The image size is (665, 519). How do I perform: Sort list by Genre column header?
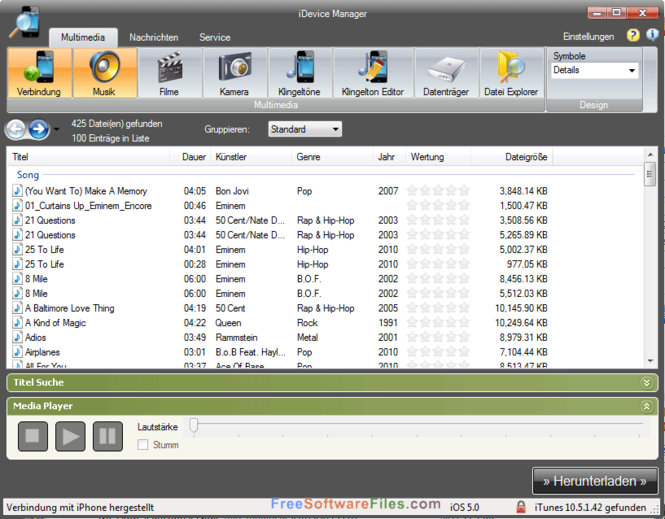[332, 157]
